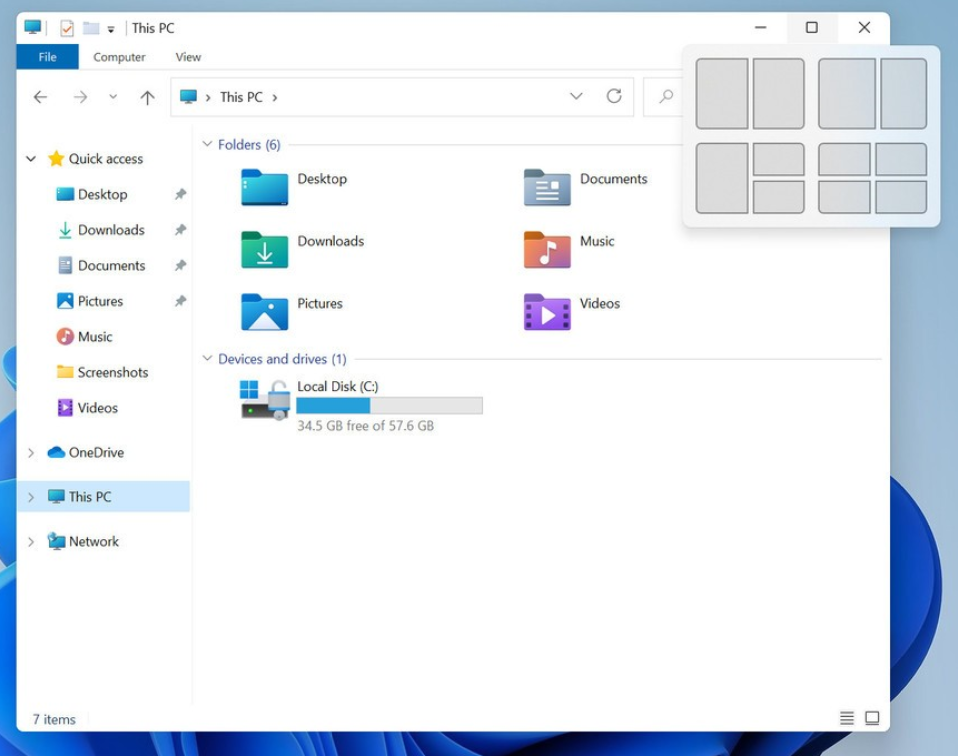Open file Properties from the quick access toolbar
This screenshot has height=756, width=958.
[x=69, y=28]
